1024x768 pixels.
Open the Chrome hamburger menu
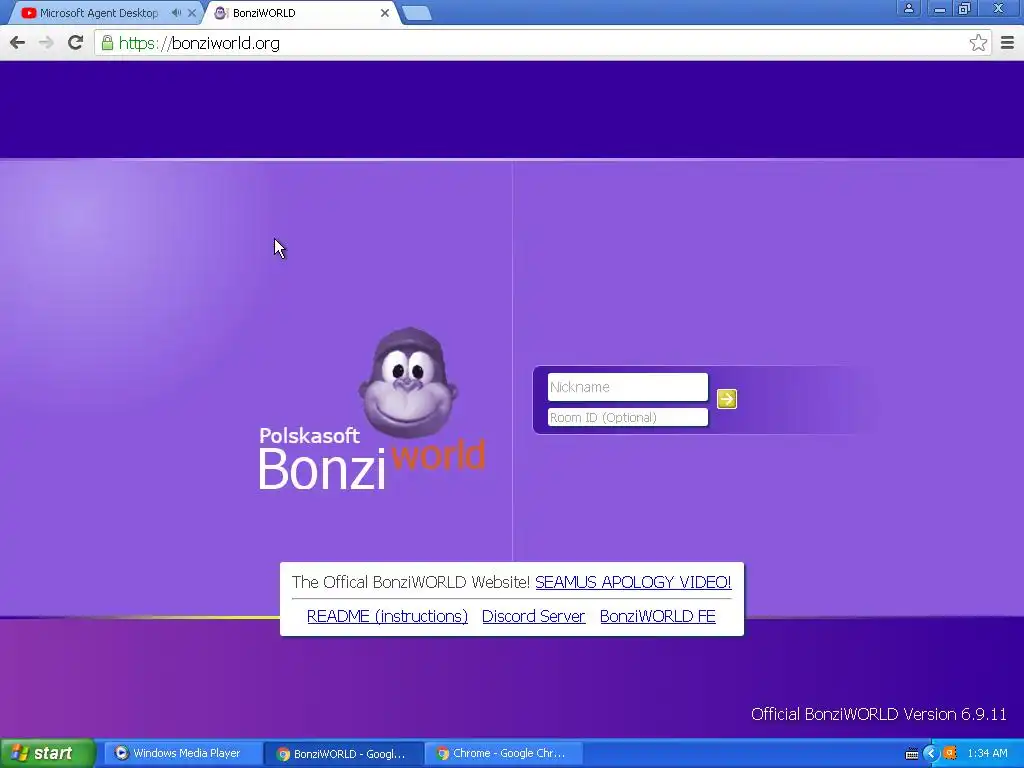pos(1007,43)
